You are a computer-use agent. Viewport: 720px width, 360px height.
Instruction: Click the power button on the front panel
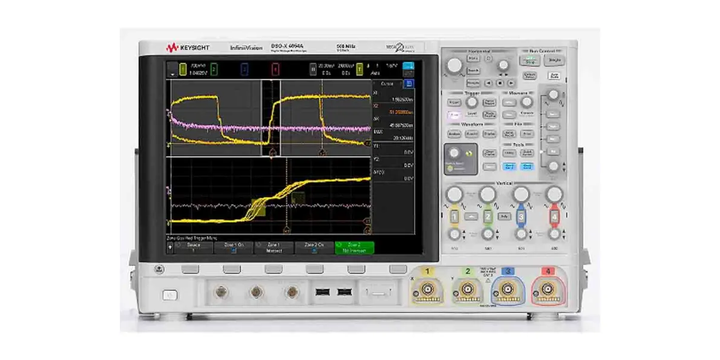coord(169,295)
